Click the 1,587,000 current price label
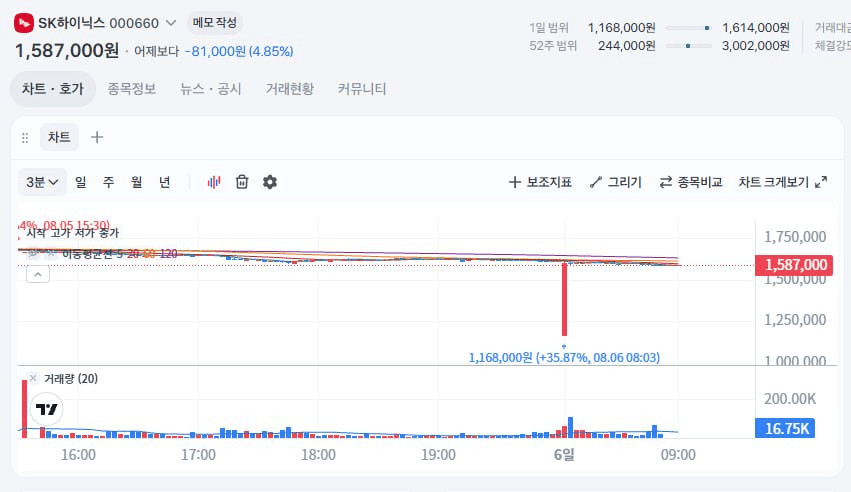851x492 pixels. (796, 265)
